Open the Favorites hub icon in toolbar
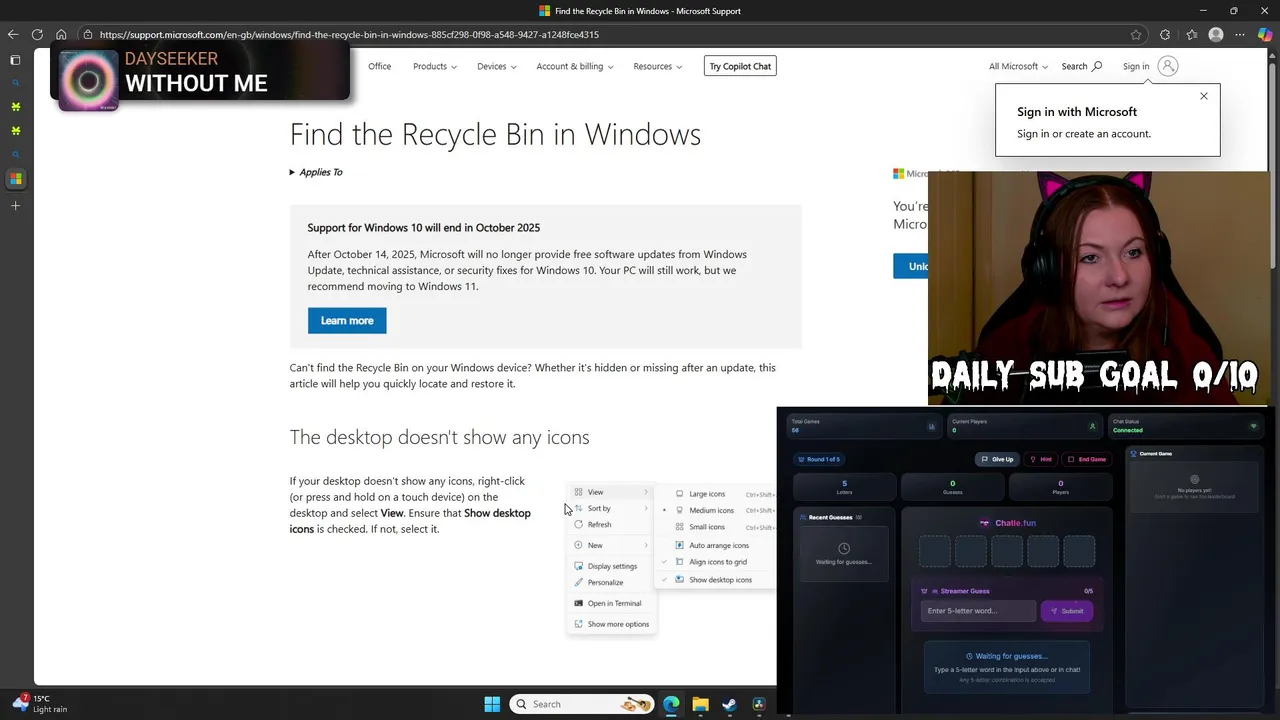 [1191, 34]
